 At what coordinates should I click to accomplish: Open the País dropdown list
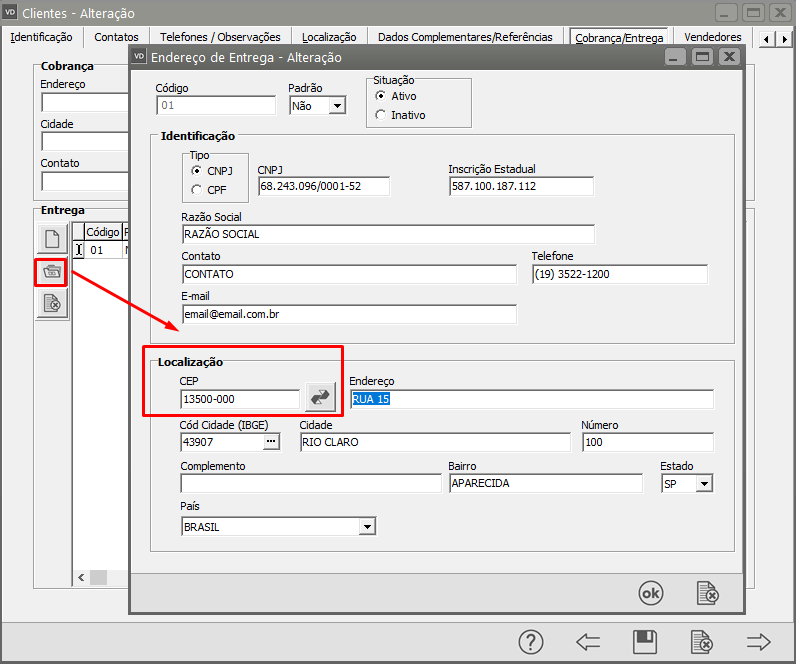click(x=367, y=527)
